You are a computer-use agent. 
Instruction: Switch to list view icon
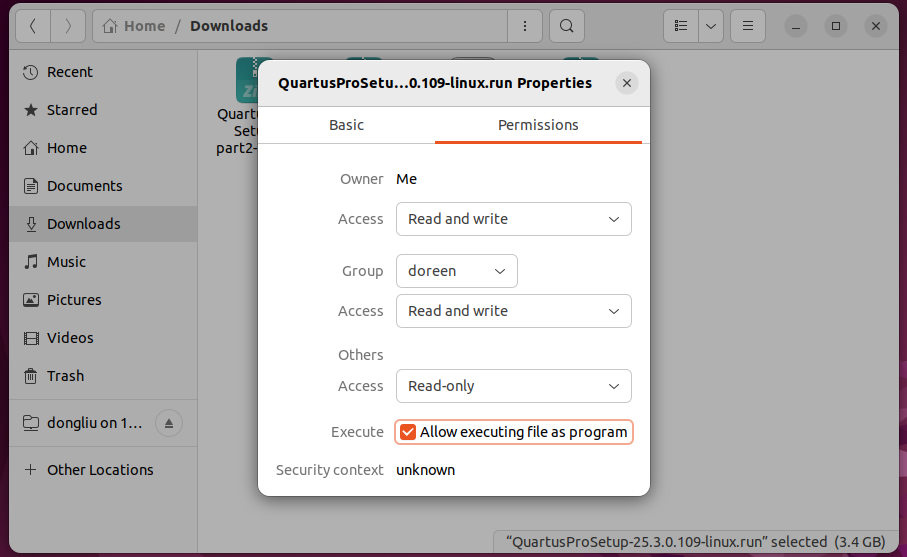tap(681, 26)
